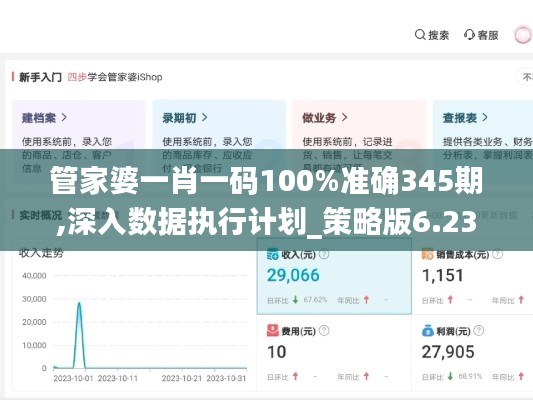This screenshot has height=400, width=533.
Task: Click the 2023-10-11 axis label
Action: [x=118, y=378]
